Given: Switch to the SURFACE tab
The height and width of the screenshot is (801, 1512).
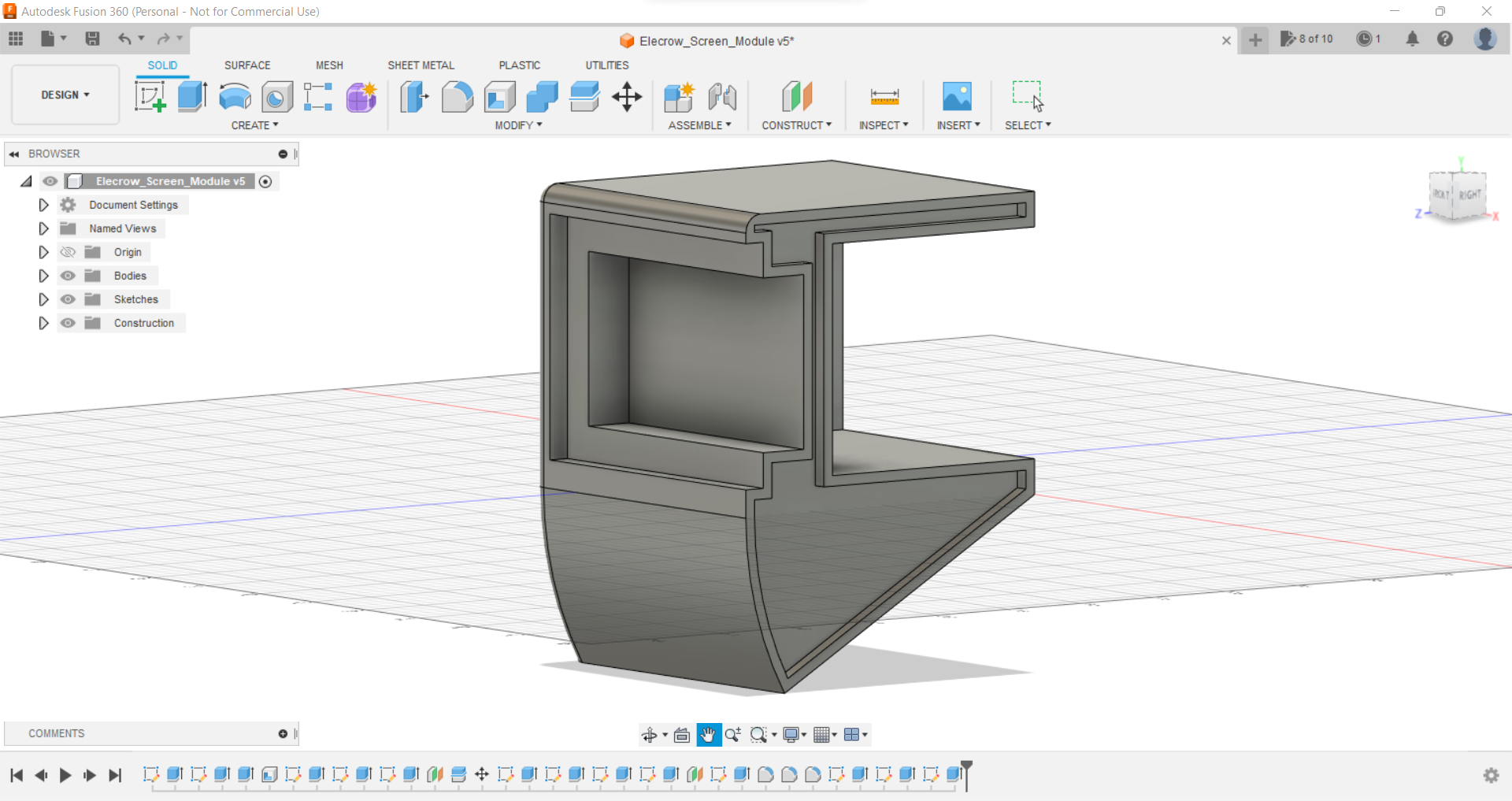Looking at the screenshot, I should point(247,65).
